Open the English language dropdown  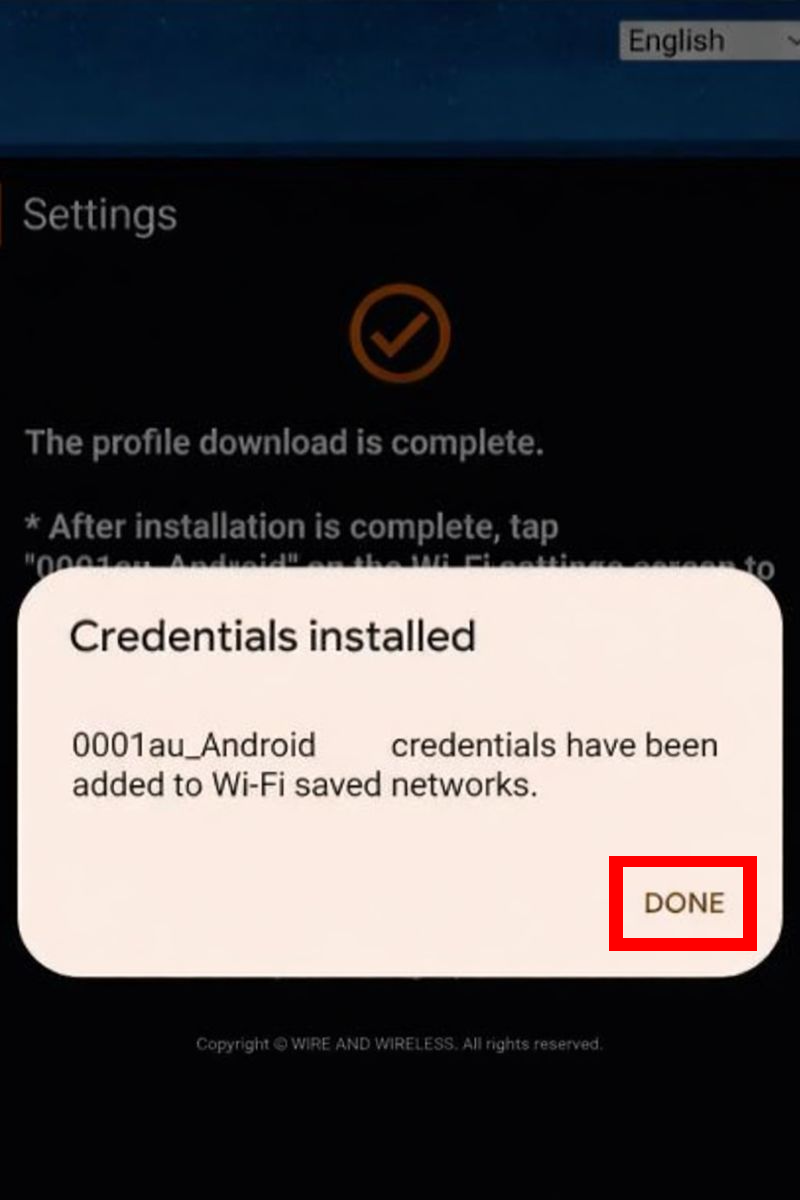[x=709, y=41]
